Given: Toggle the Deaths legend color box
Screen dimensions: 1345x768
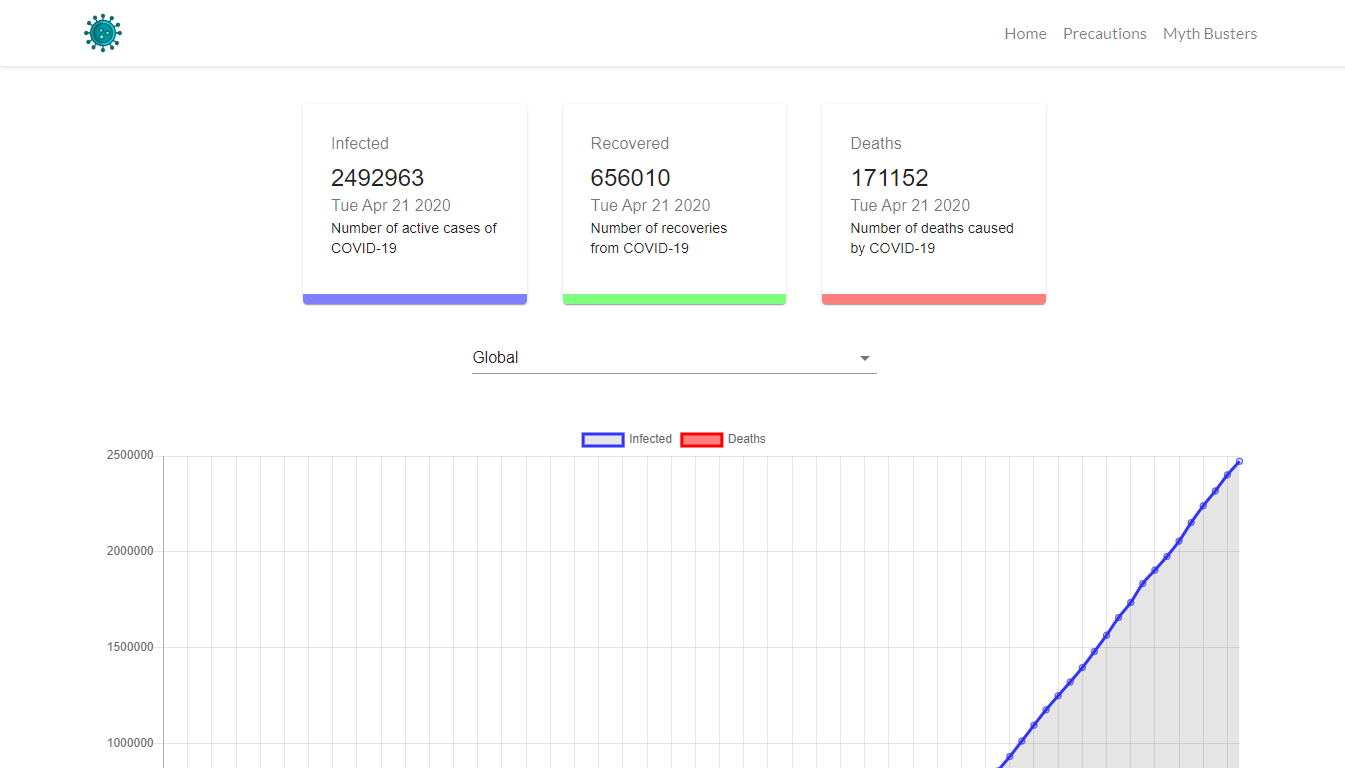Looking at the screenshot, I should (701, 439).
